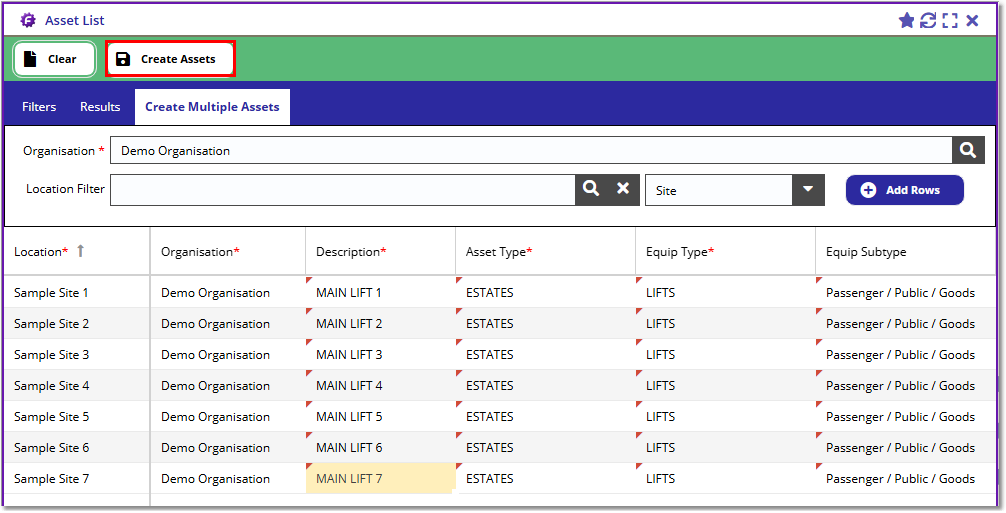Image resolution: width=1006 pixels, height=513 pixels.
Task: Select the Sample Site 5 cell
Action: 77,417
